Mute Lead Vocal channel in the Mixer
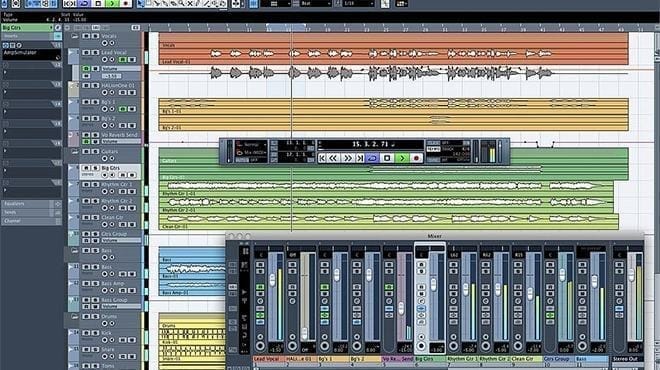660x370 pixels. 260,264
